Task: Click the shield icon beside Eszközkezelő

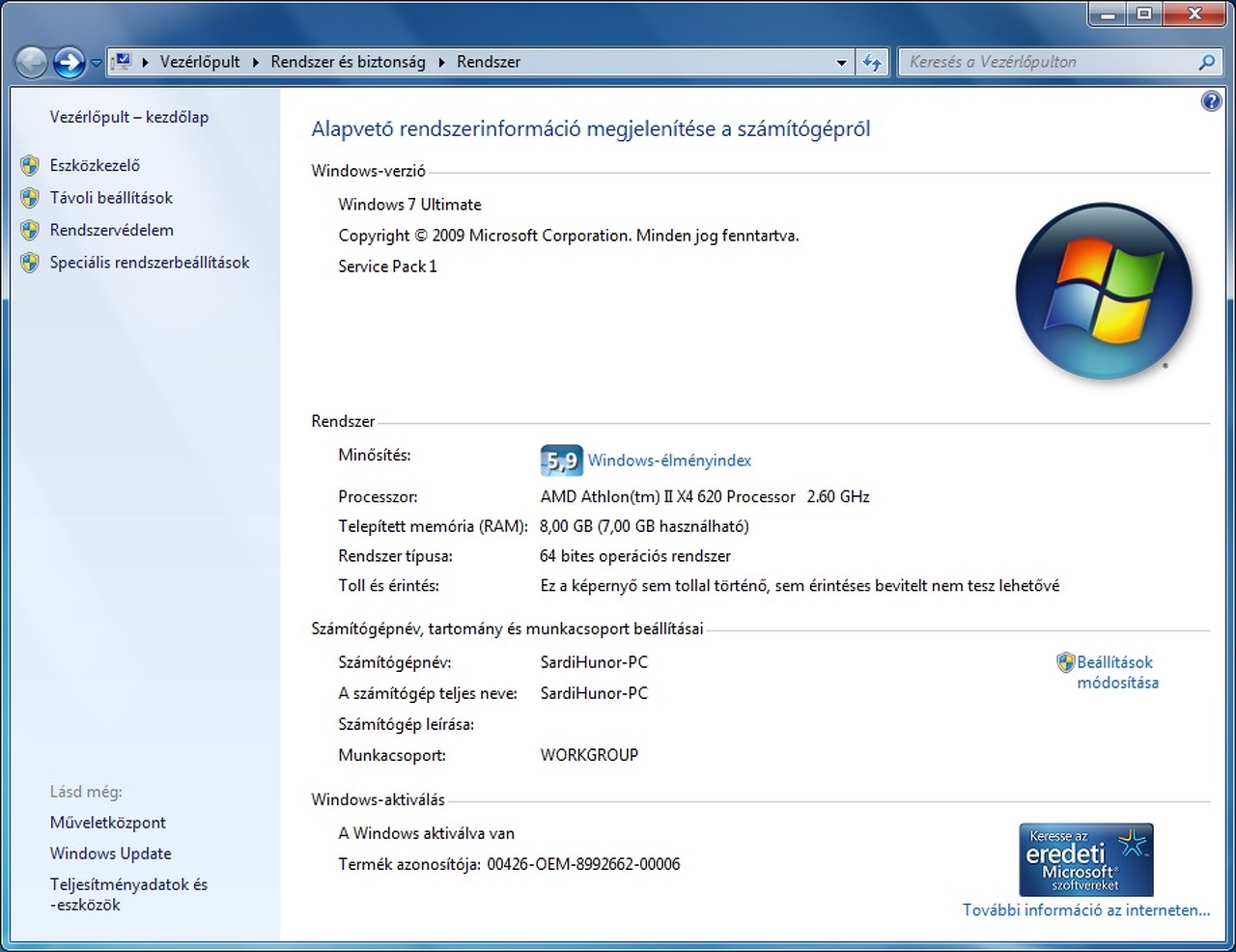Action: (x=30, y=165)
